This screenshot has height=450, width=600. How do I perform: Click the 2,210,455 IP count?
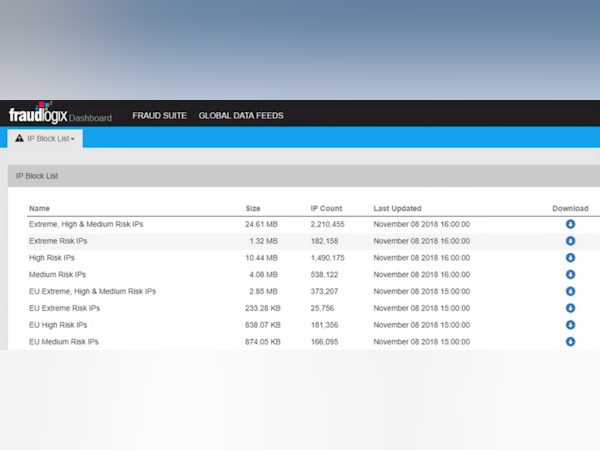click(328, 224)
